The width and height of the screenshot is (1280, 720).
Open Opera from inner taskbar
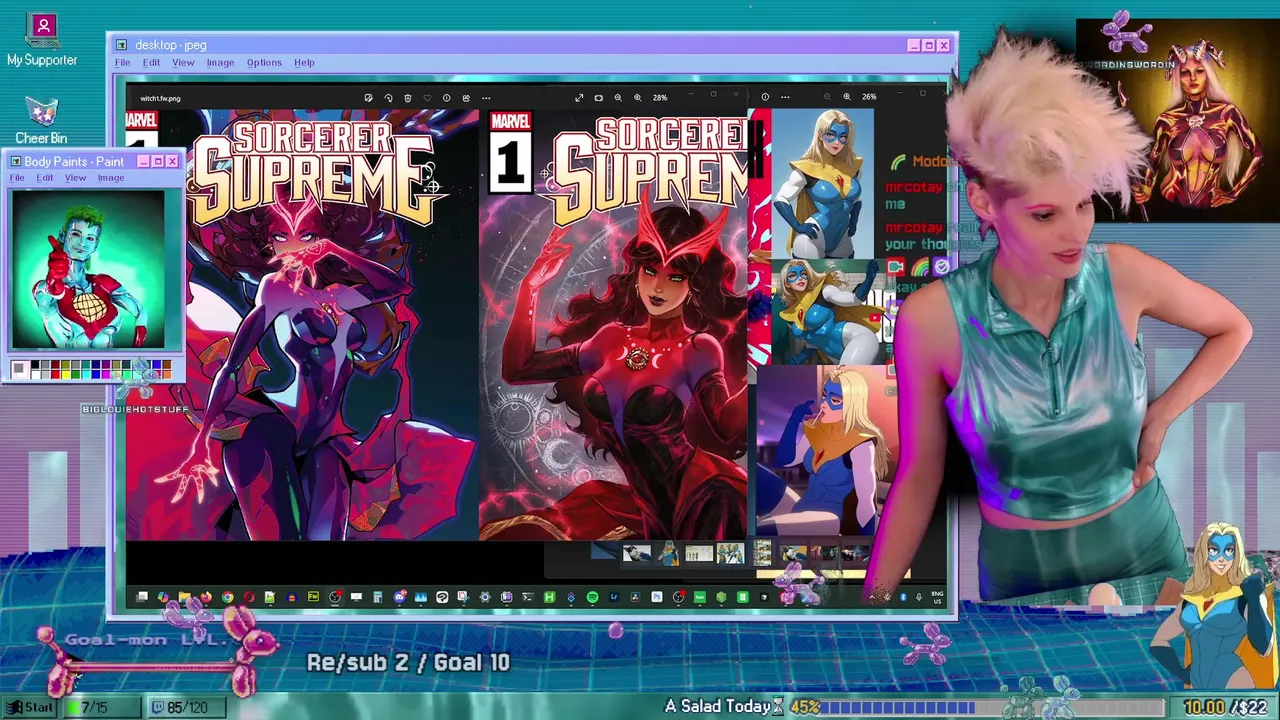coord(249,597)
